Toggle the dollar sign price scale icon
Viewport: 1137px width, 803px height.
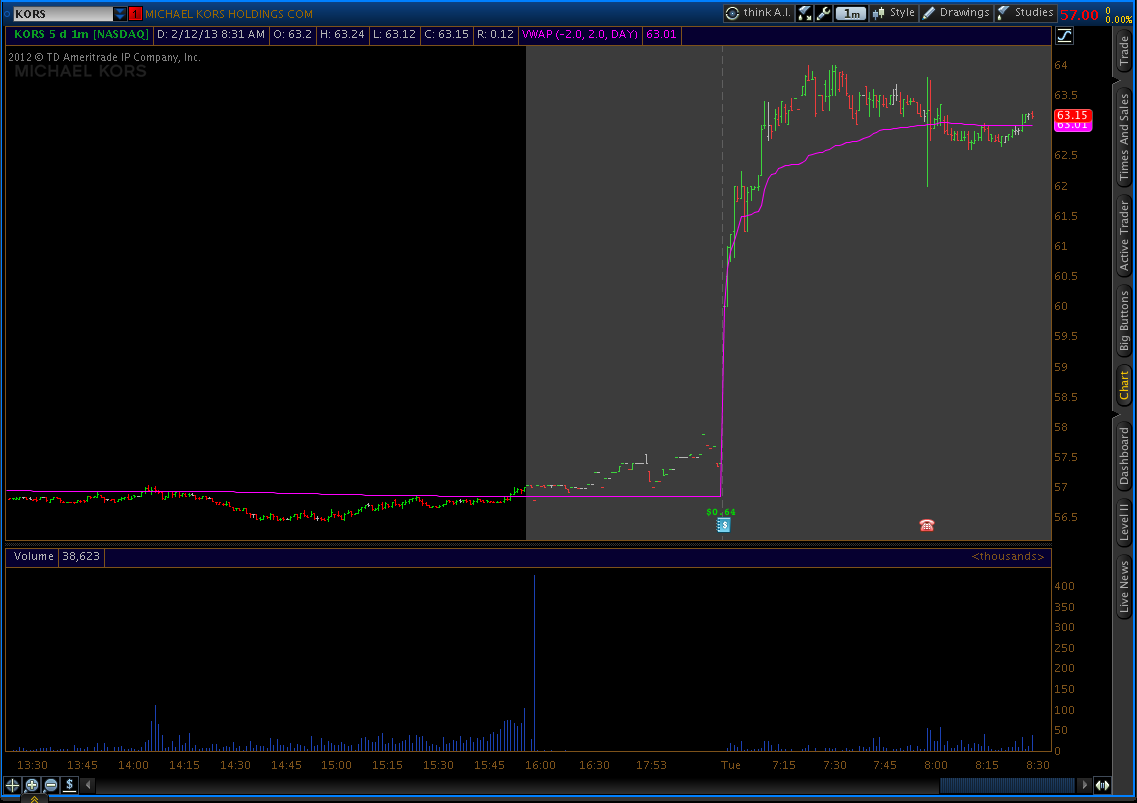[x=70, y=785]
